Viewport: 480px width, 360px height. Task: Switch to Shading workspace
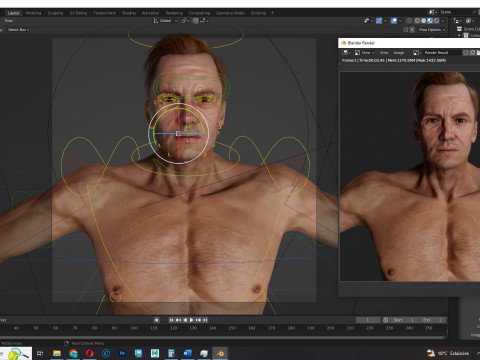129,13
